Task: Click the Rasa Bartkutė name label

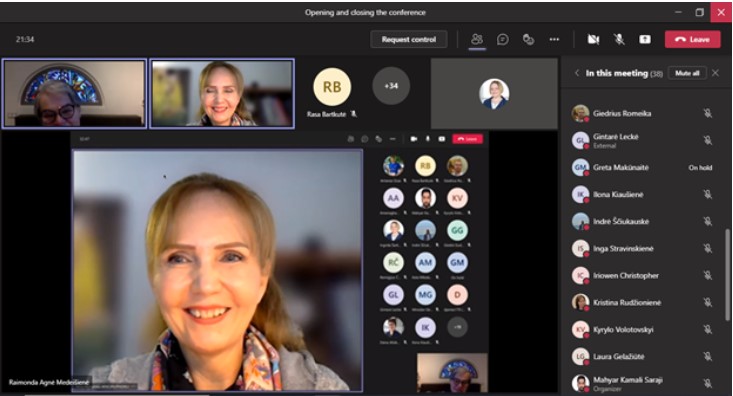Action: point(327,114)
